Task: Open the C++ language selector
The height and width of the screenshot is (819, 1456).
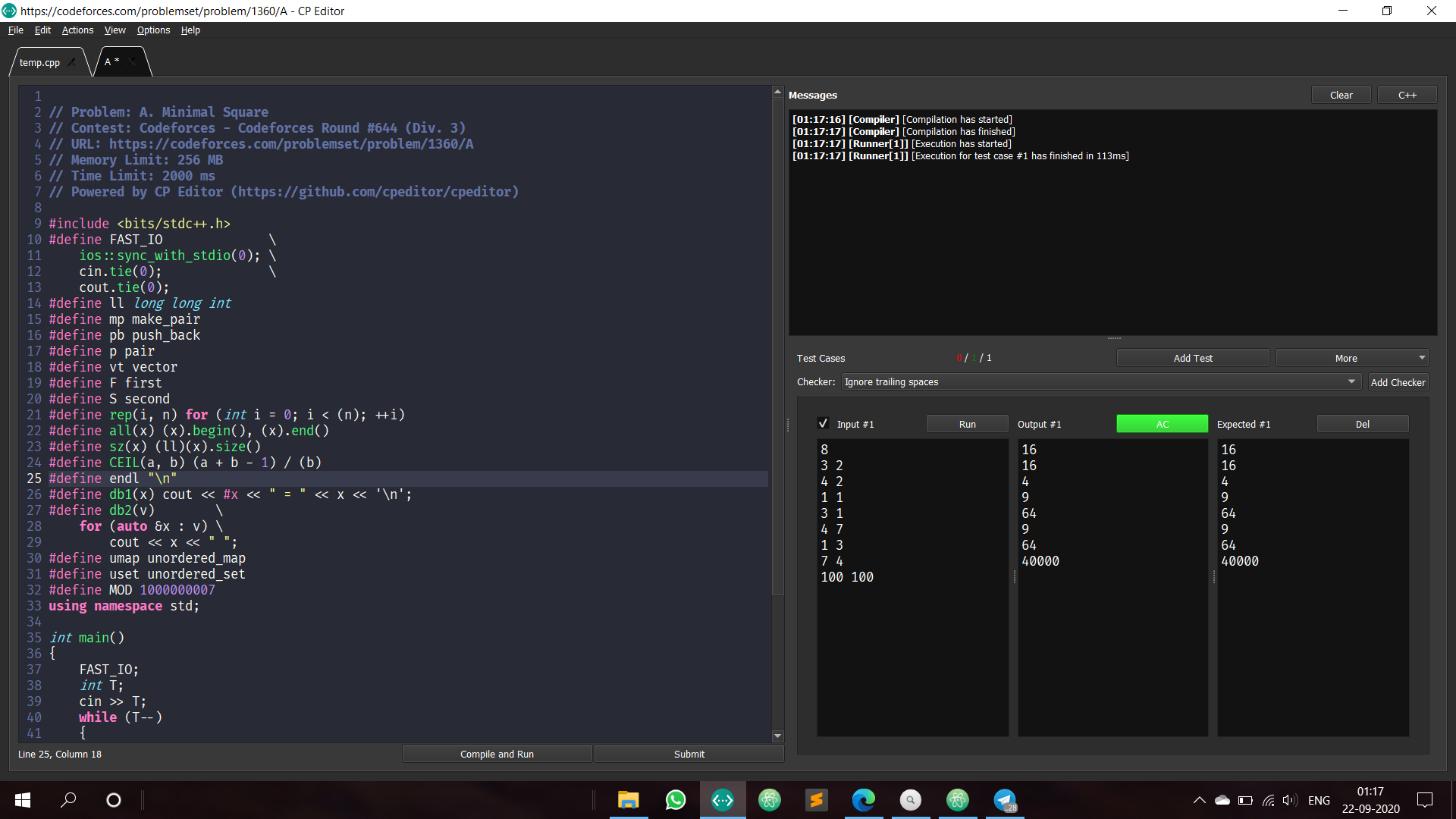Action: (x=1407, y=95)
